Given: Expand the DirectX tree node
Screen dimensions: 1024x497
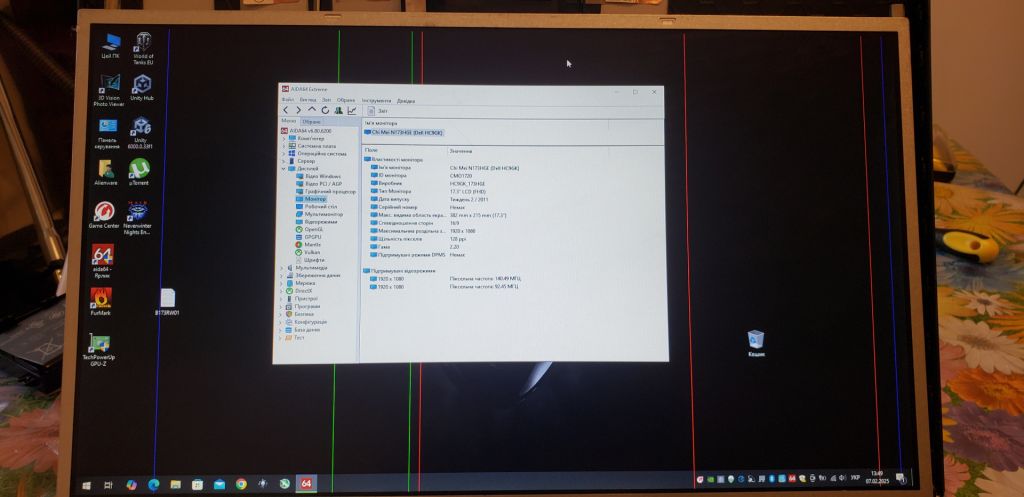Looking at the screenshot, I should click(282, 291).
